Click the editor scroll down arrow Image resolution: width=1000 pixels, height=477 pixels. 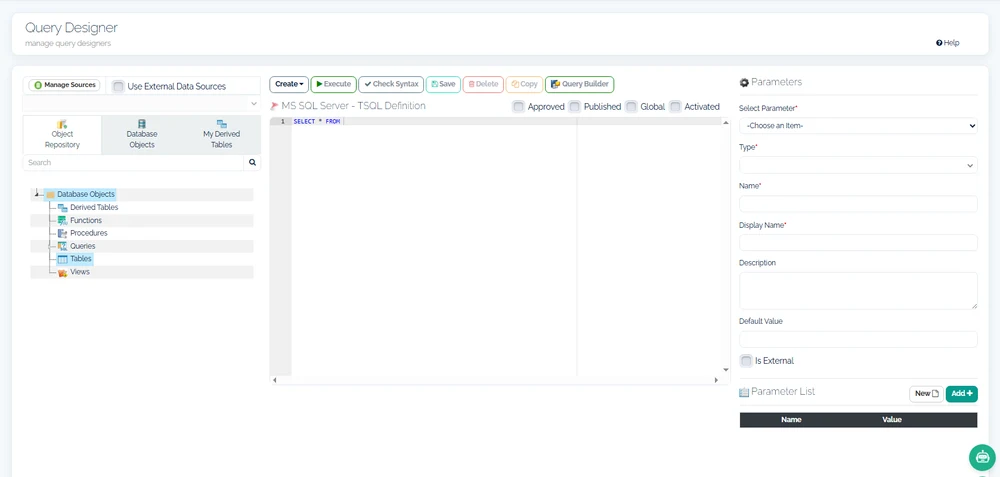pos(726,370)
